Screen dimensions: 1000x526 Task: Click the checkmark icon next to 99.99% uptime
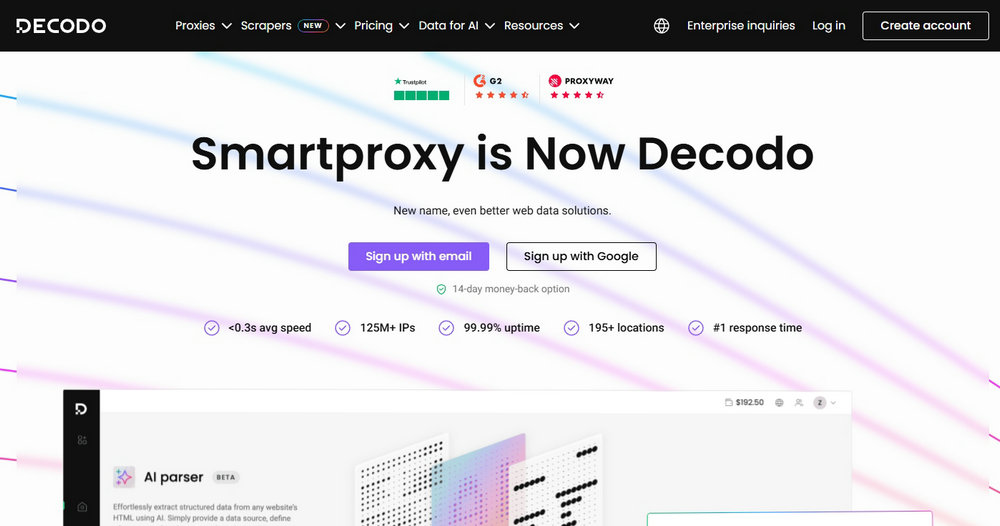(446, 328)
